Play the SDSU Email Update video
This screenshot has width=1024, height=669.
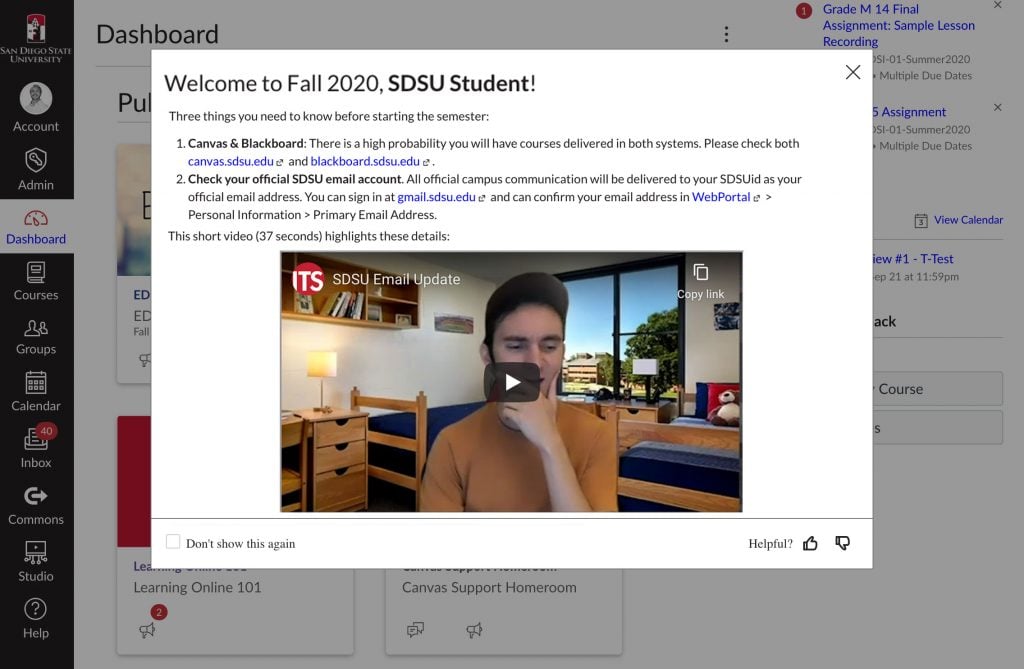[511, 380]
